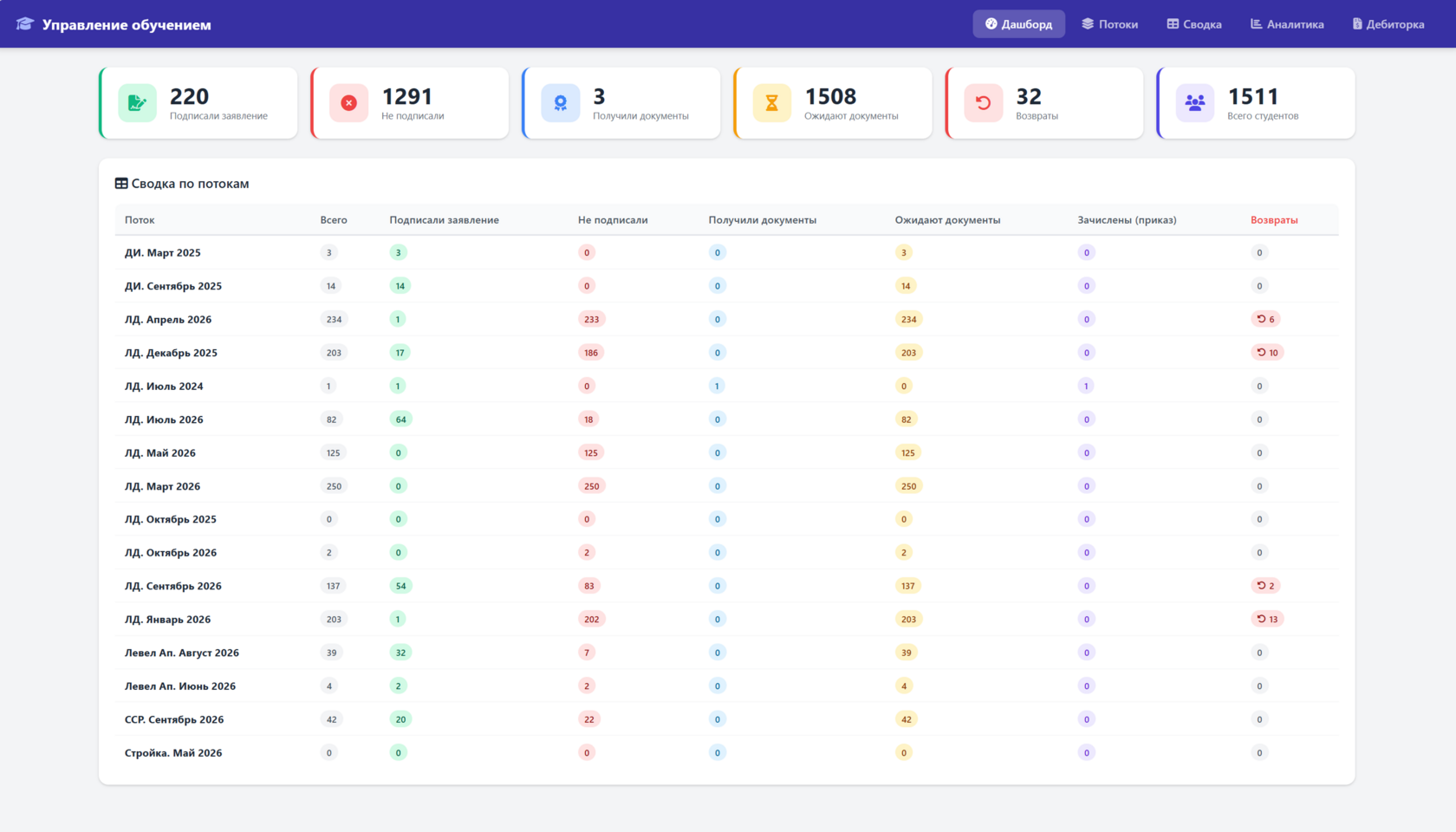Go to the Сводка tab
The height and width of the screenshot is (832, 1456).
tap(1194, 24)
